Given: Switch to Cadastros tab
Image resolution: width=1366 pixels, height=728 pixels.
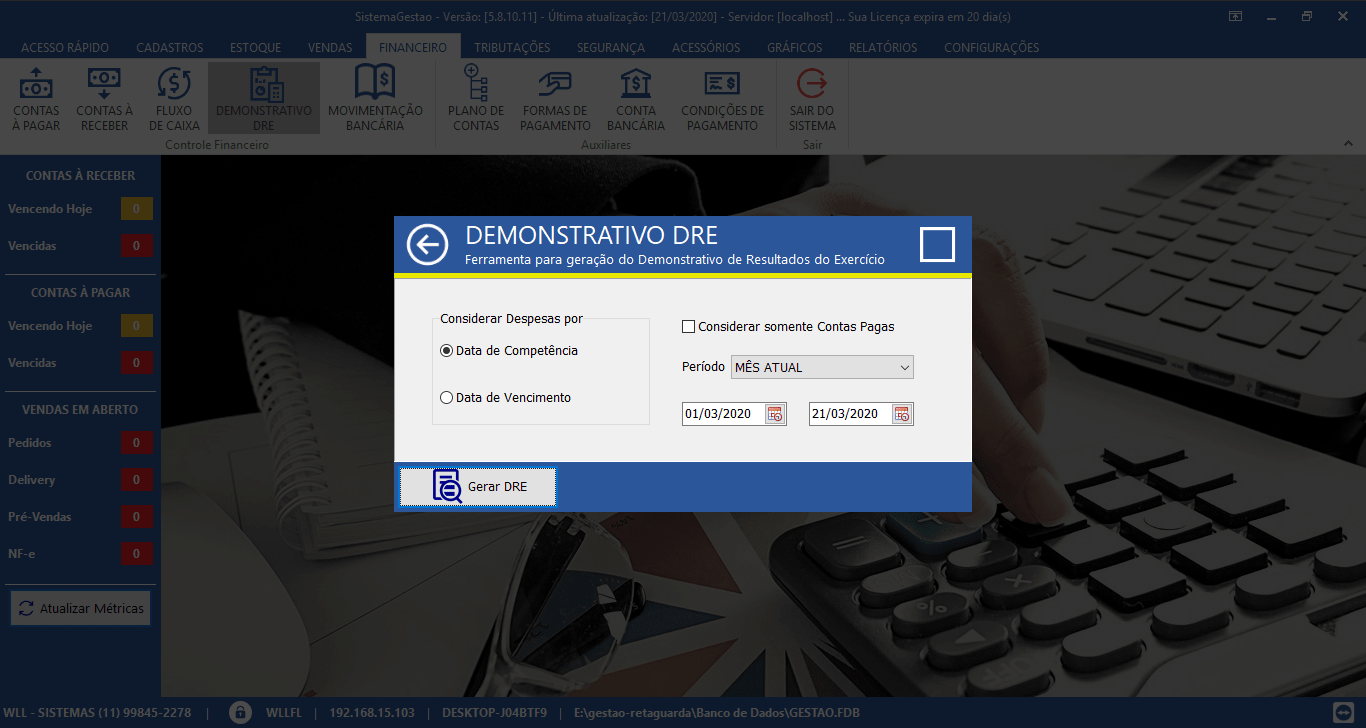Looking at the screenshot, I should (170, 47).
